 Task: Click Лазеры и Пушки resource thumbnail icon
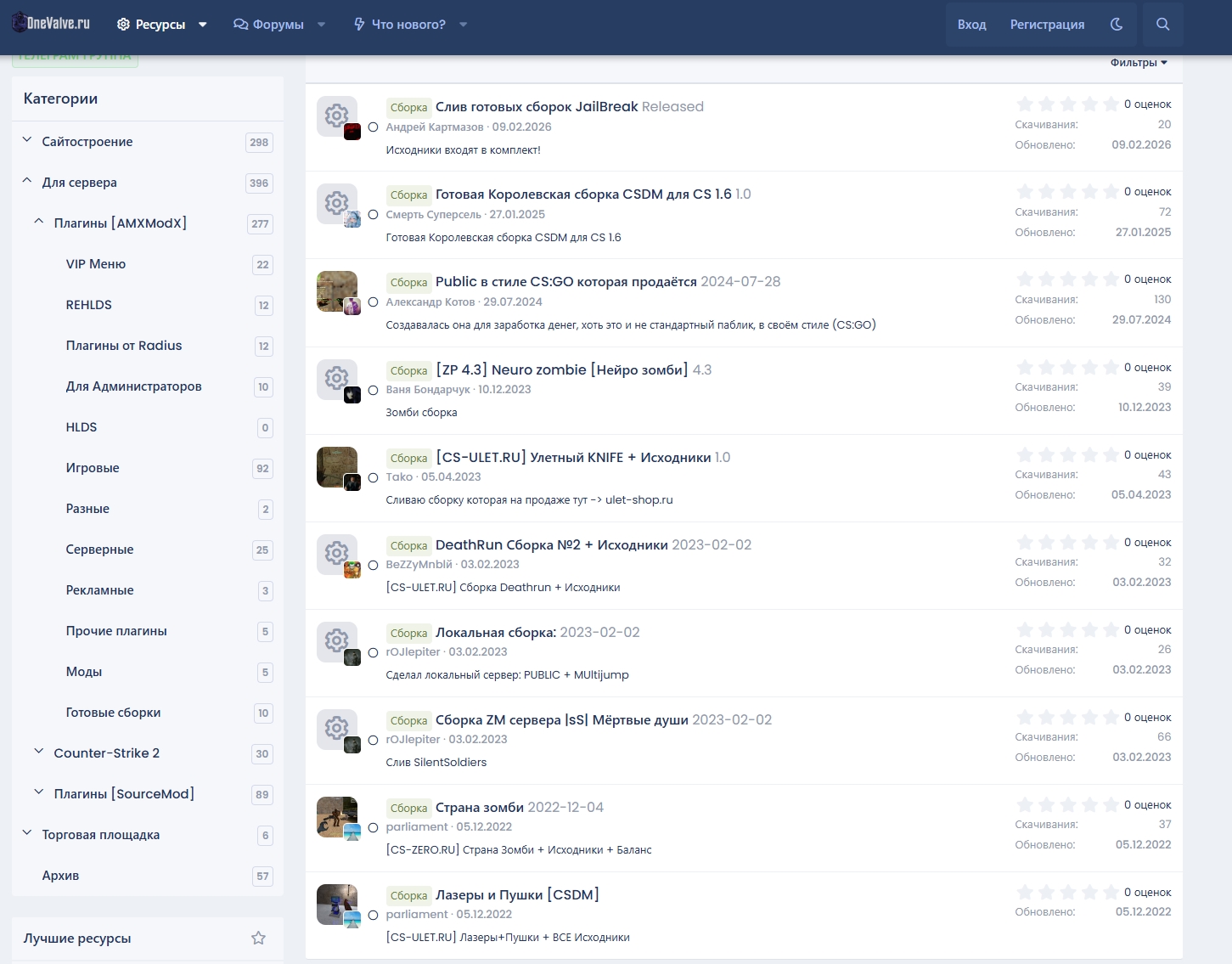coord(336,904)
